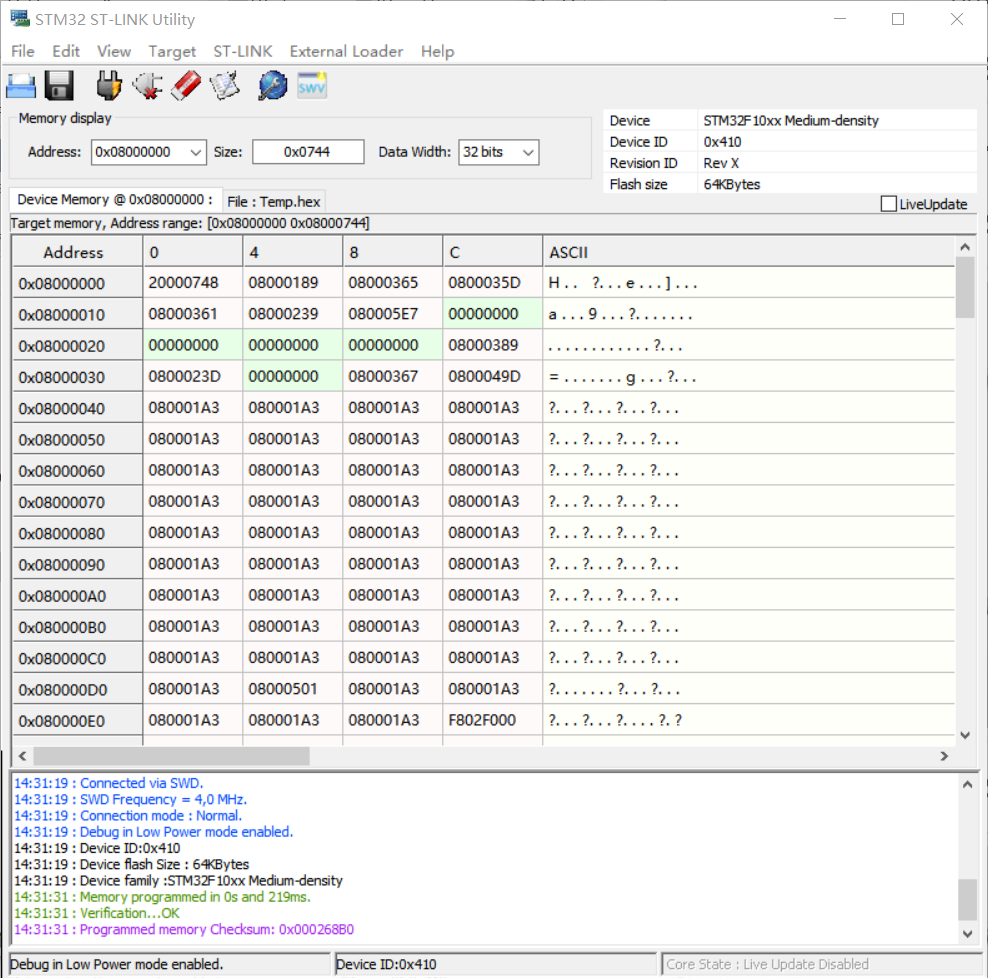Click the Size input field 0x0744
Image resolution: width=988 pixels, height=978 pixels.
pos(308,152)
